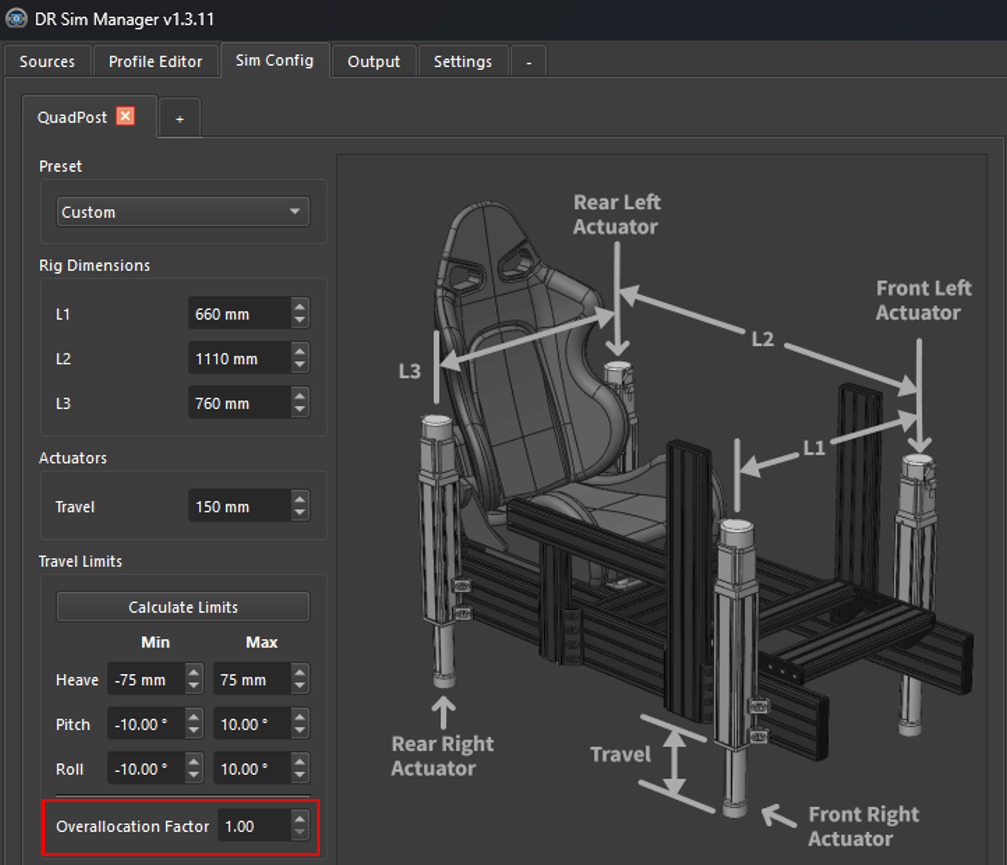Increase L3 dimension using up arrow

[x=300, y=396]
